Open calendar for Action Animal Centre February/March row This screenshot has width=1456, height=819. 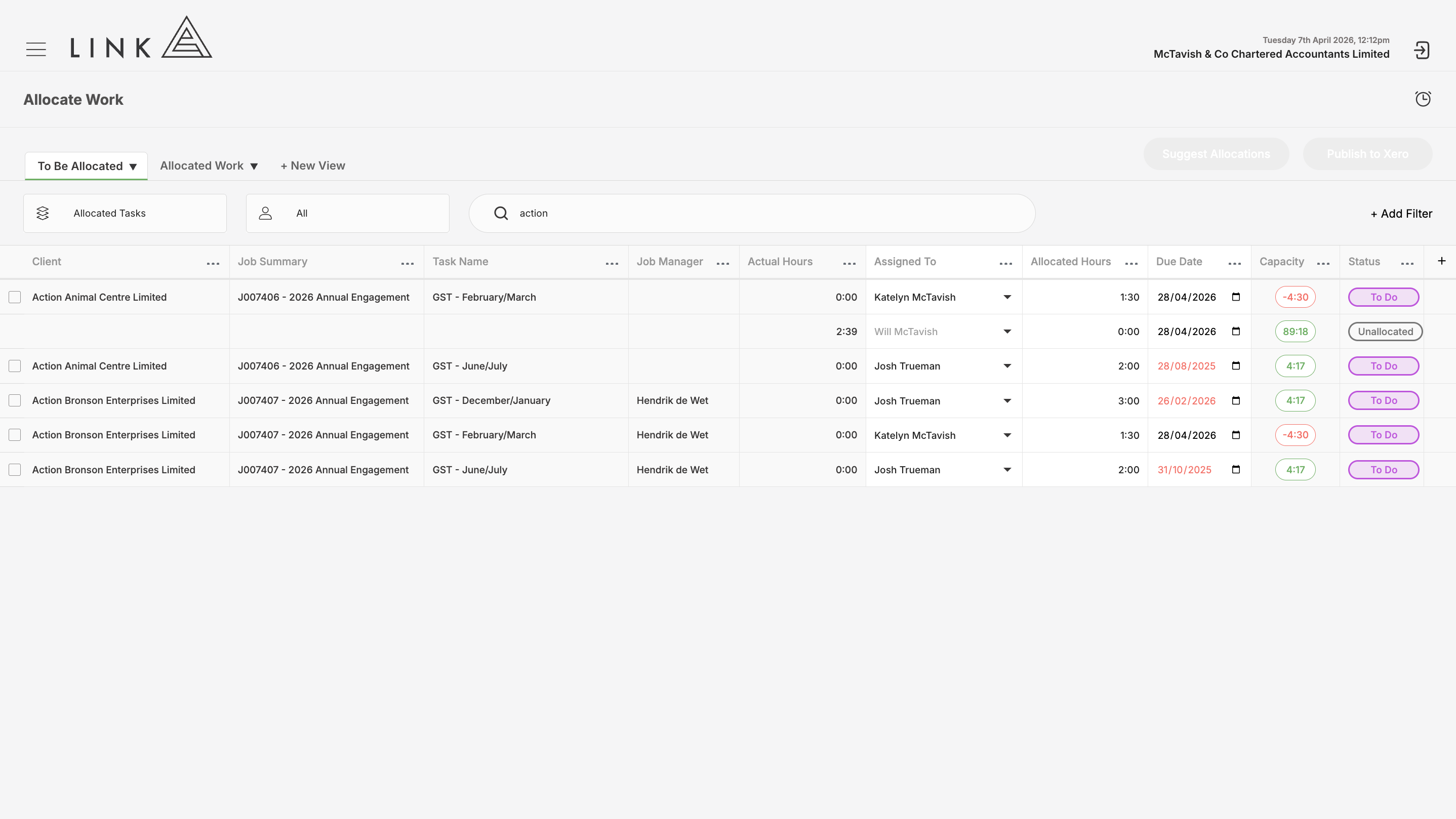1236,297
